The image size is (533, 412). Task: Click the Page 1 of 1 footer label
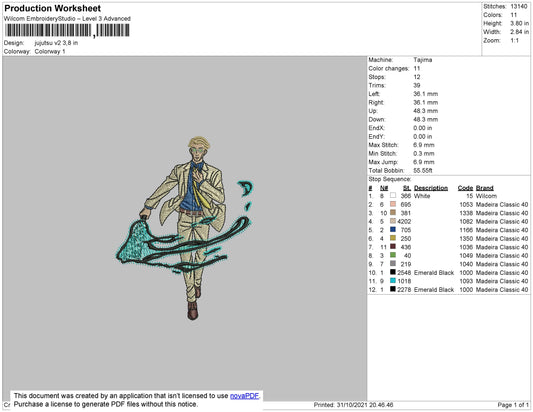point(513,405)
